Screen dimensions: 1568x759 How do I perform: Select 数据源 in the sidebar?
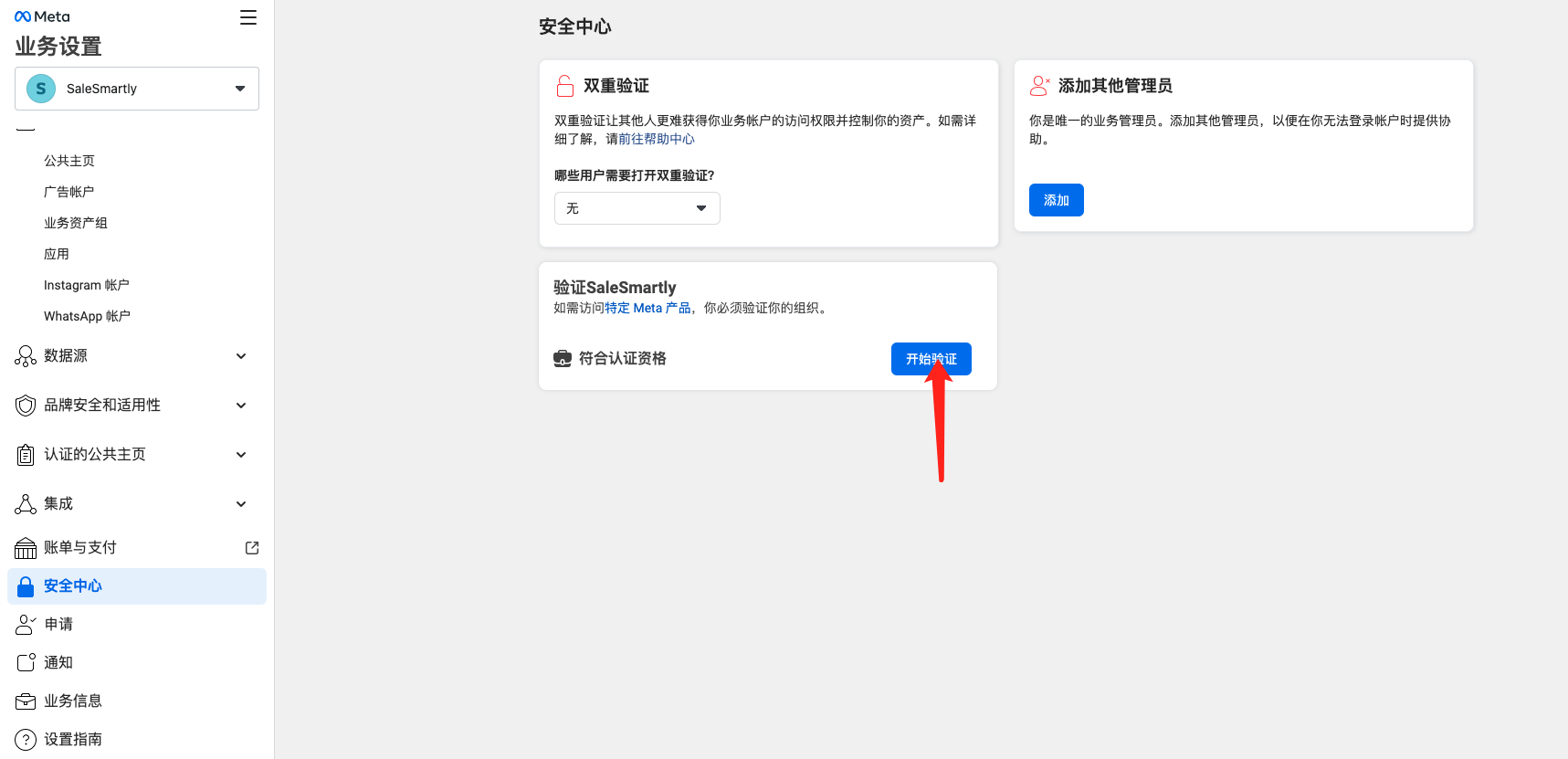point(66,356)
